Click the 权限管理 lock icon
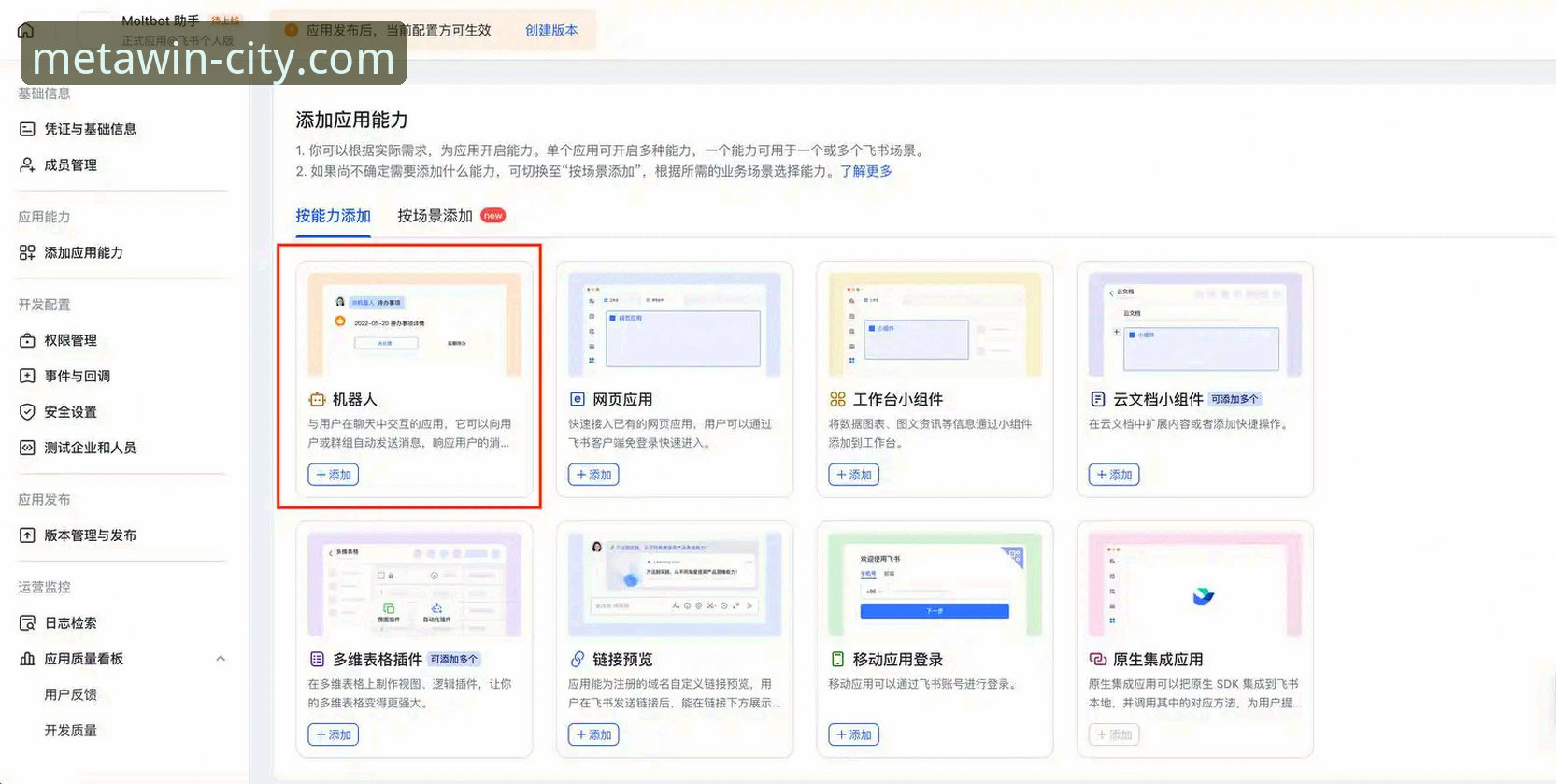 [27, 340]
